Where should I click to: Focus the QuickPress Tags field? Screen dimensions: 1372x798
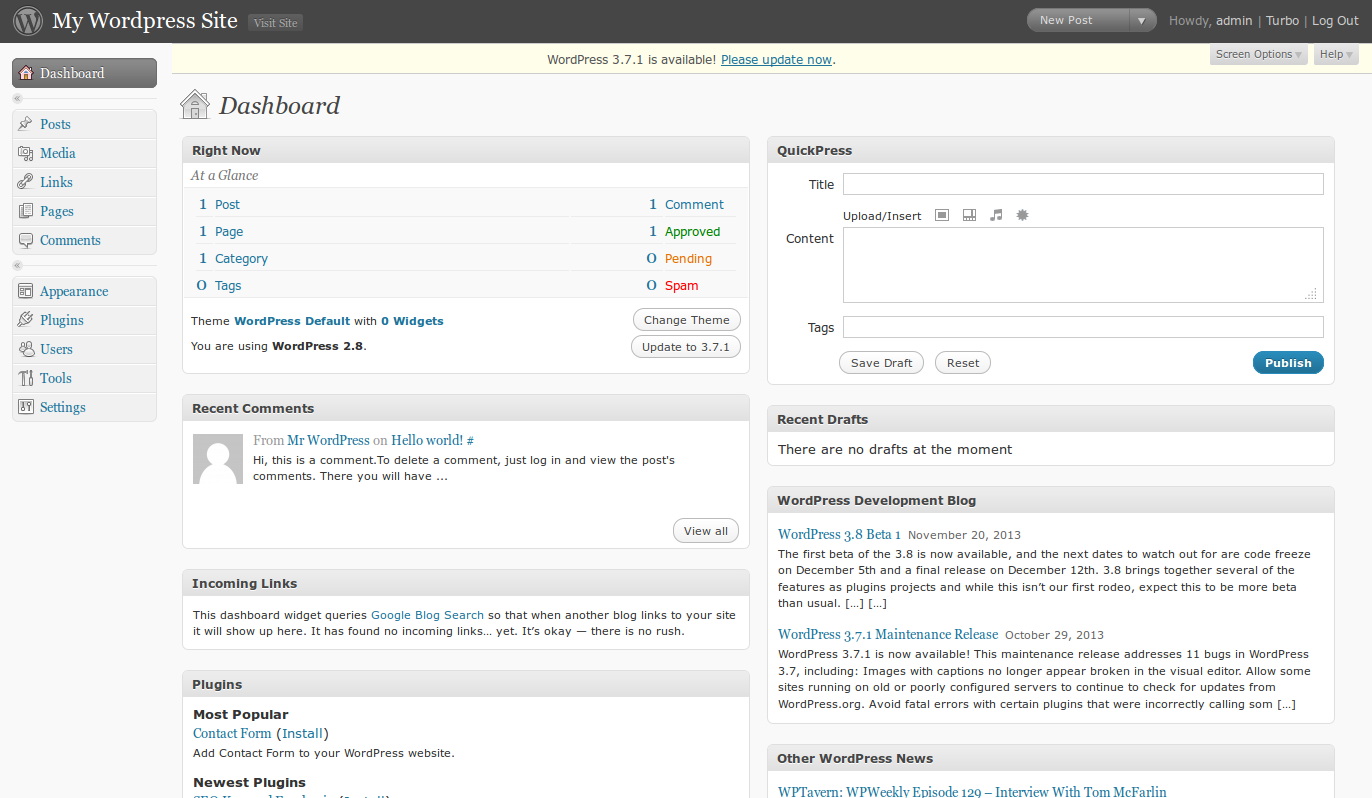pyautogui.click(x=1083, y=327)
